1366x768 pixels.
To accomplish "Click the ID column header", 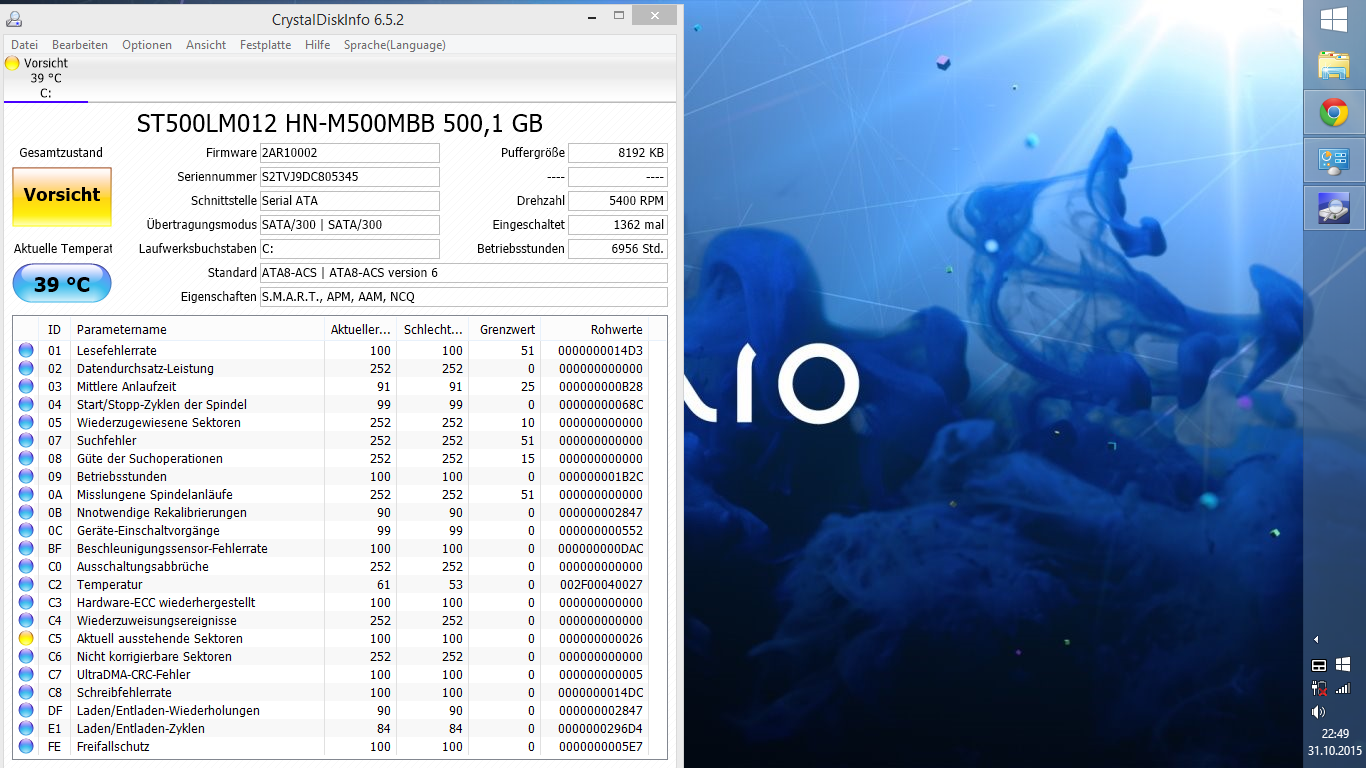I will (x=55, y=329).
